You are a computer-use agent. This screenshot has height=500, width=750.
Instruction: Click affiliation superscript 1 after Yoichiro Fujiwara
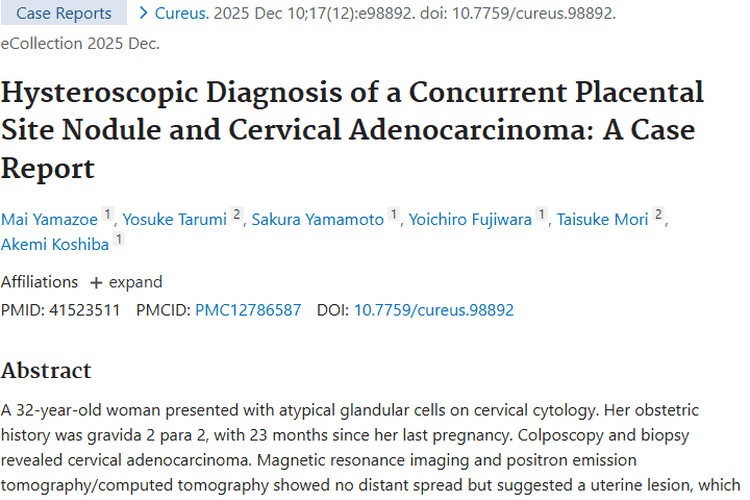click(542, 215)
